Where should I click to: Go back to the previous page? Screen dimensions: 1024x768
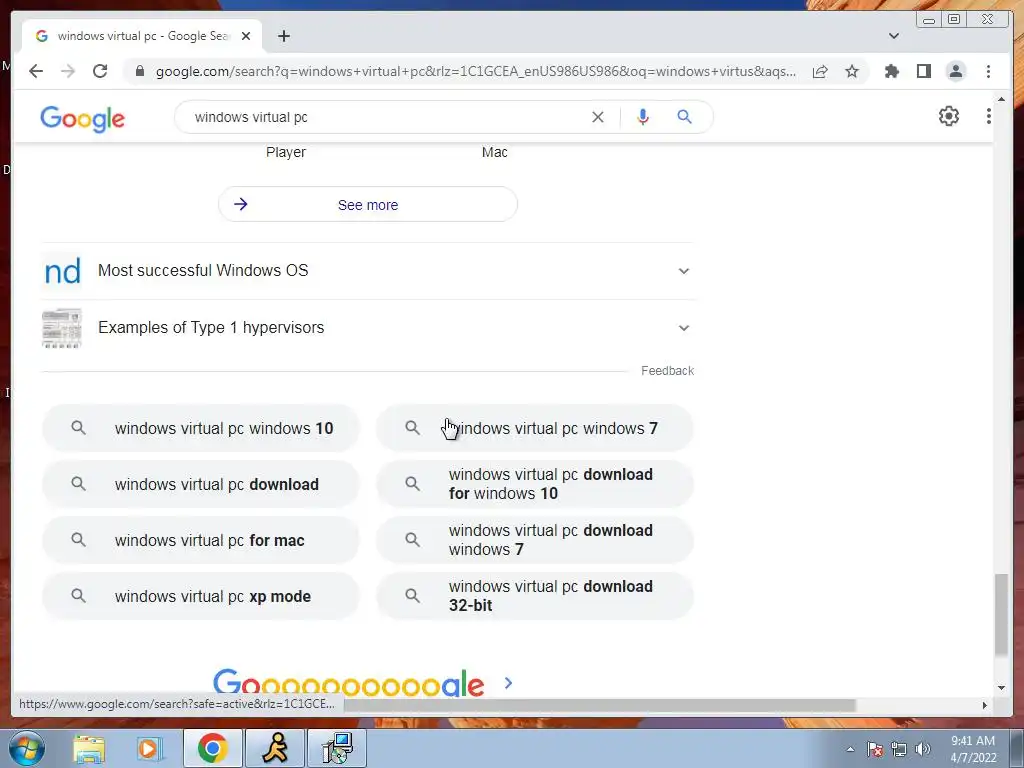coord(36,71)
